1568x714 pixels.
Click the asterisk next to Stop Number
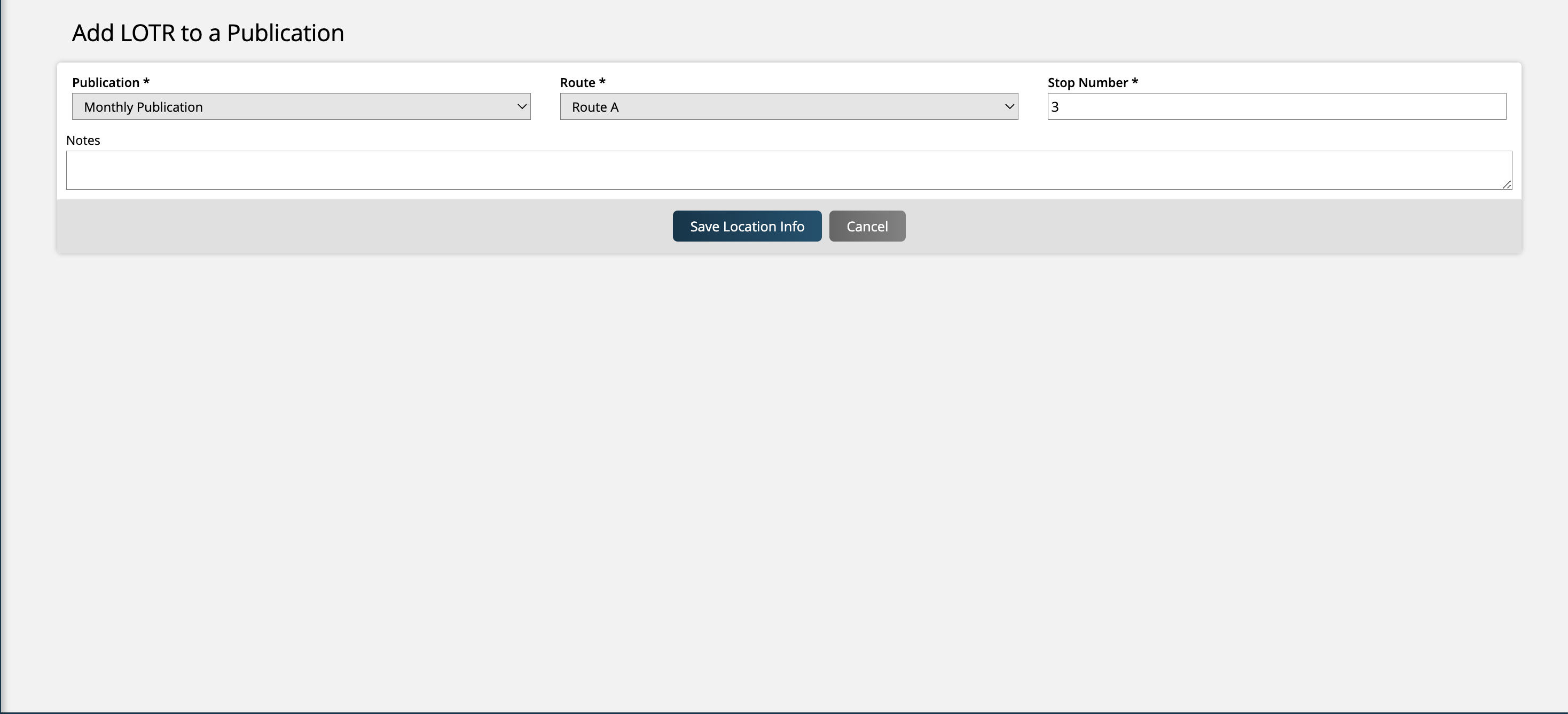click(1134, 81)
